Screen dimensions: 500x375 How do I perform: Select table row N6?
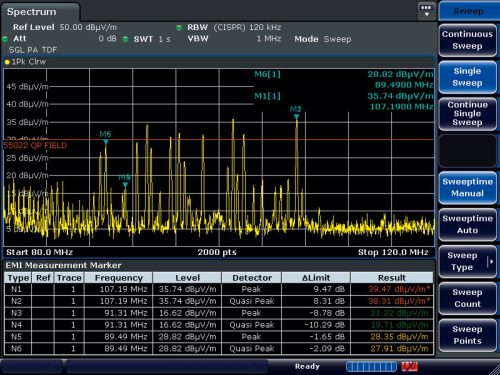[219, 349]
